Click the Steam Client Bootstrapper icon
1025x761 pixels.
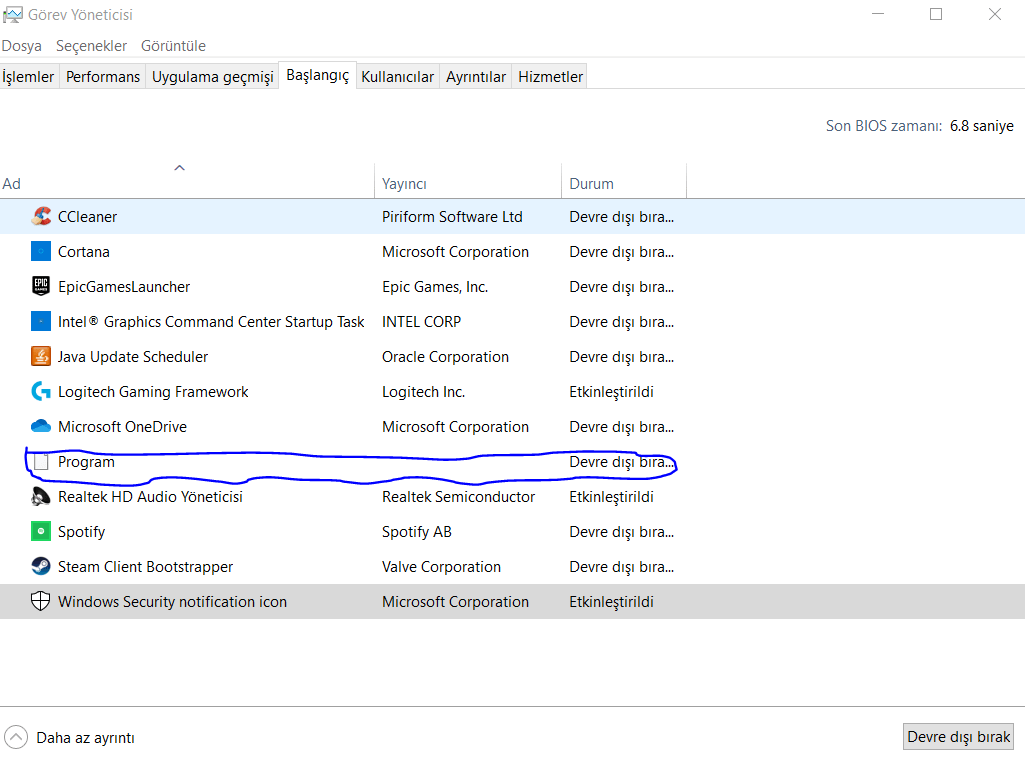[x=41, y=566]
